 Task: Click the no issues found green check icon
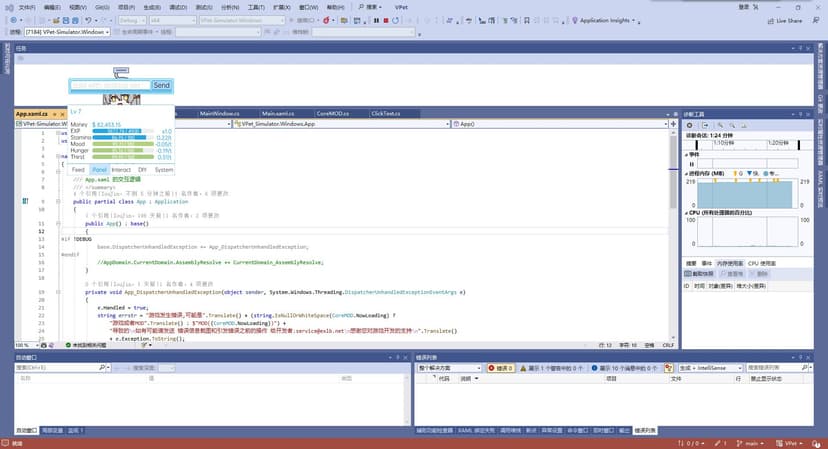click(68, 345)
